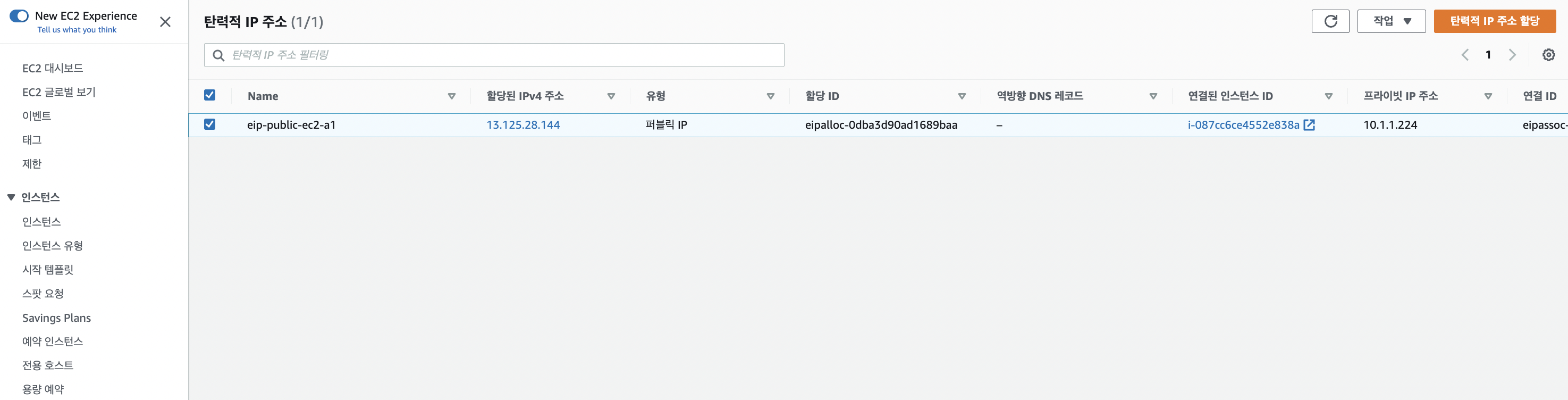The width and height of the screenshot is (1568, 400).
Task: Click eip-public-ec2-a1 name cell
Action: tap(291, 125)
